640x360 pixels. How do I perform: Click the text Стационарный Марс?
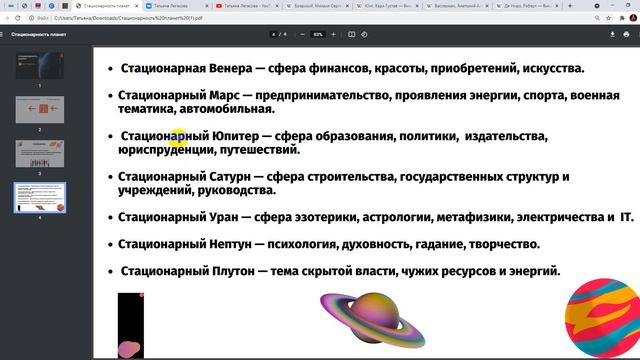[179, 95]
